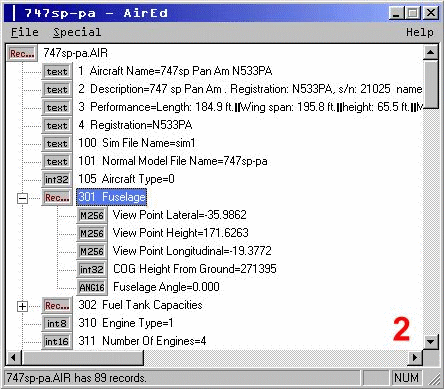444x389 pixels.
Task: Select the 3 Performance entry
Action: coord(250,107)
